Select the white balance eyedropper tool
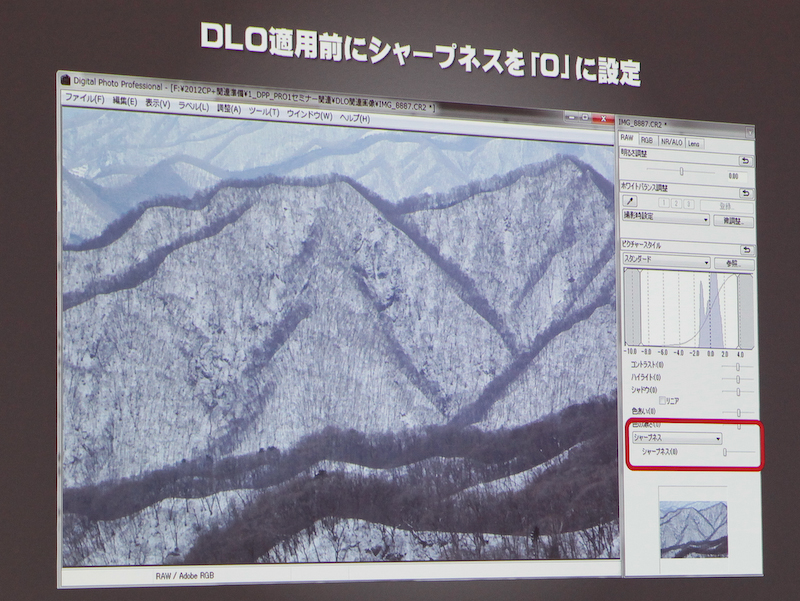 (630, 200)
